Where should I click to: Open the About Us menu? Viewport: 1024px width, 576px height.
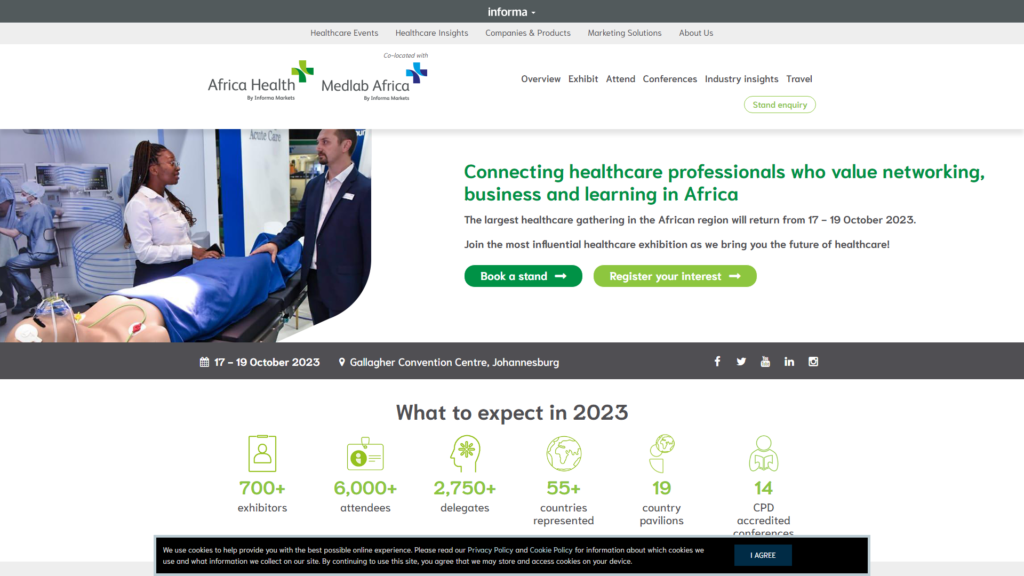[x=696, y=33]
